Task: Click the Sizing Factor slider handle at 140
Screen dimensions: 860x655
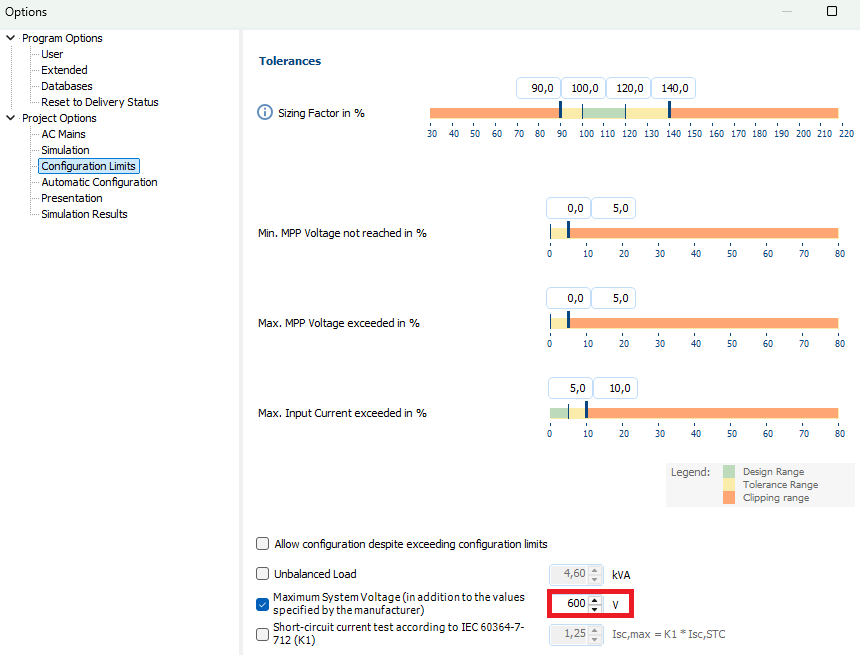Action: (669, 111)
